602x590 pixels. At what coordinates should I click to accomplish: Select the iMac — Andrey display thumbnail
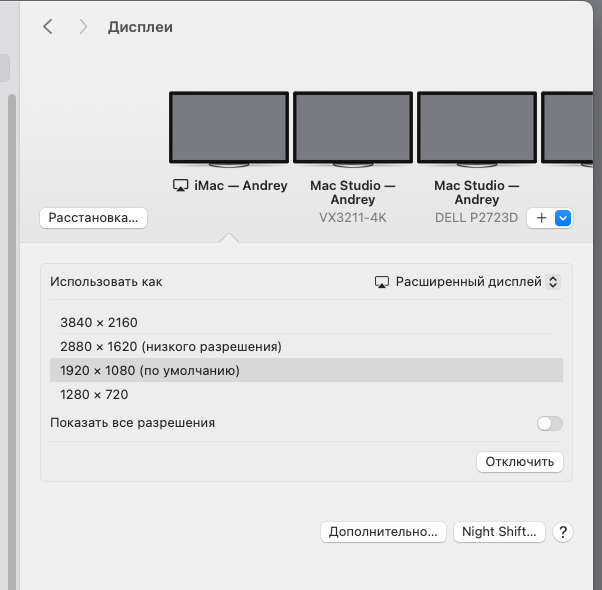point(229,129)
